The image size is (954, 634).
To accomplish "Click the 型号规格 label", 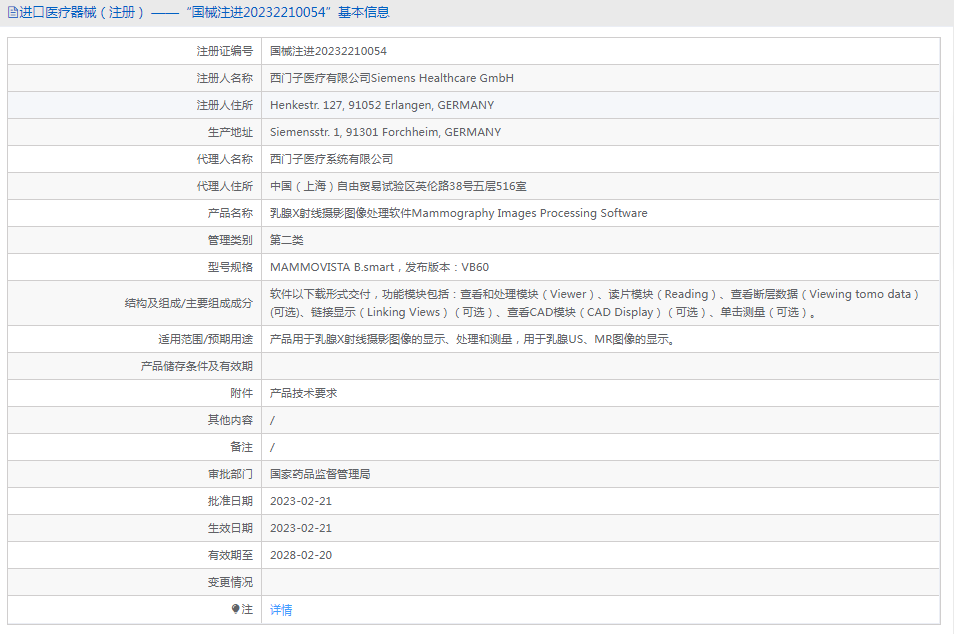I will [x=230, y=267].
